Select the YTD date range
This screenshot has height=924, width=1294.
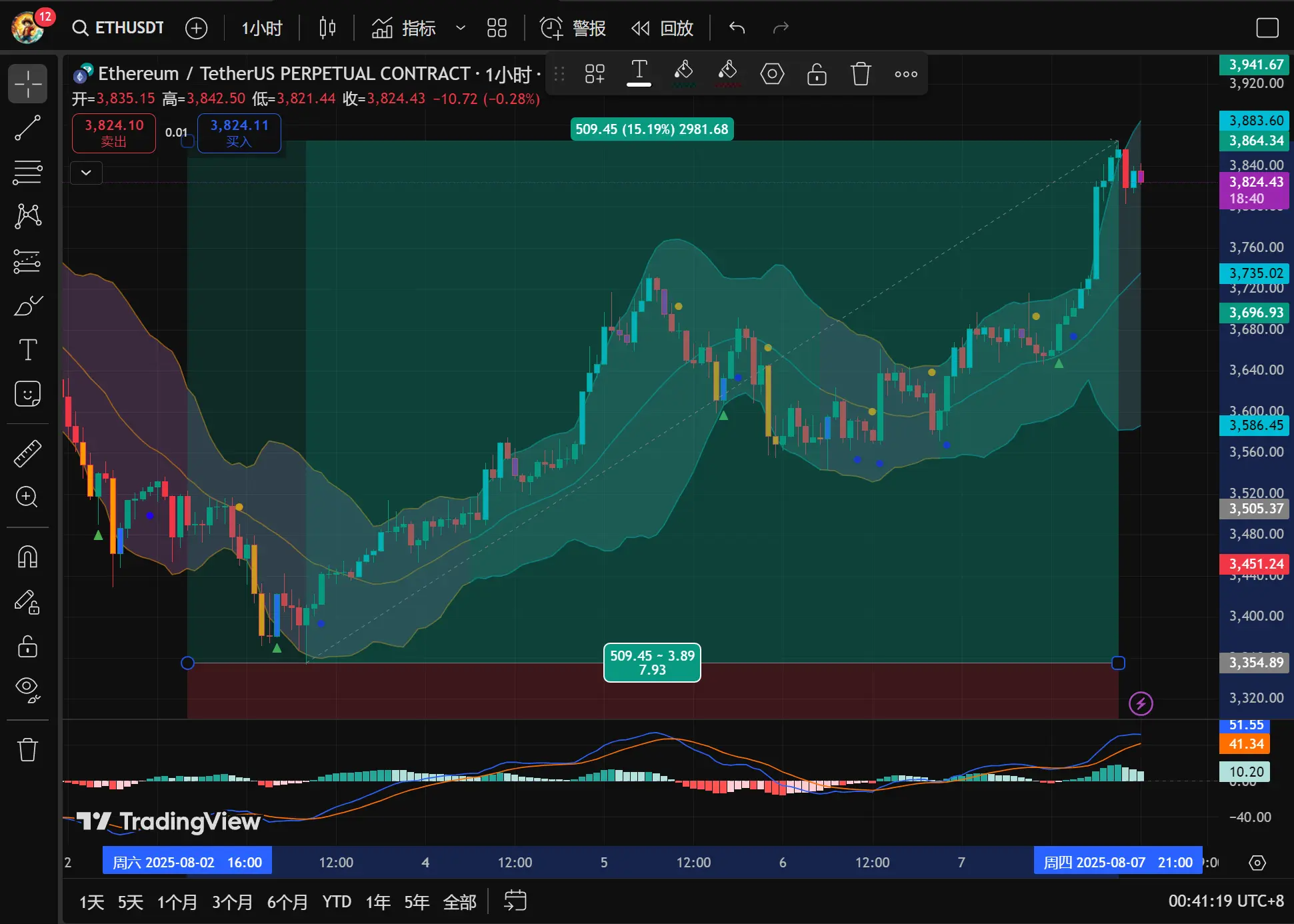point(337,902)
